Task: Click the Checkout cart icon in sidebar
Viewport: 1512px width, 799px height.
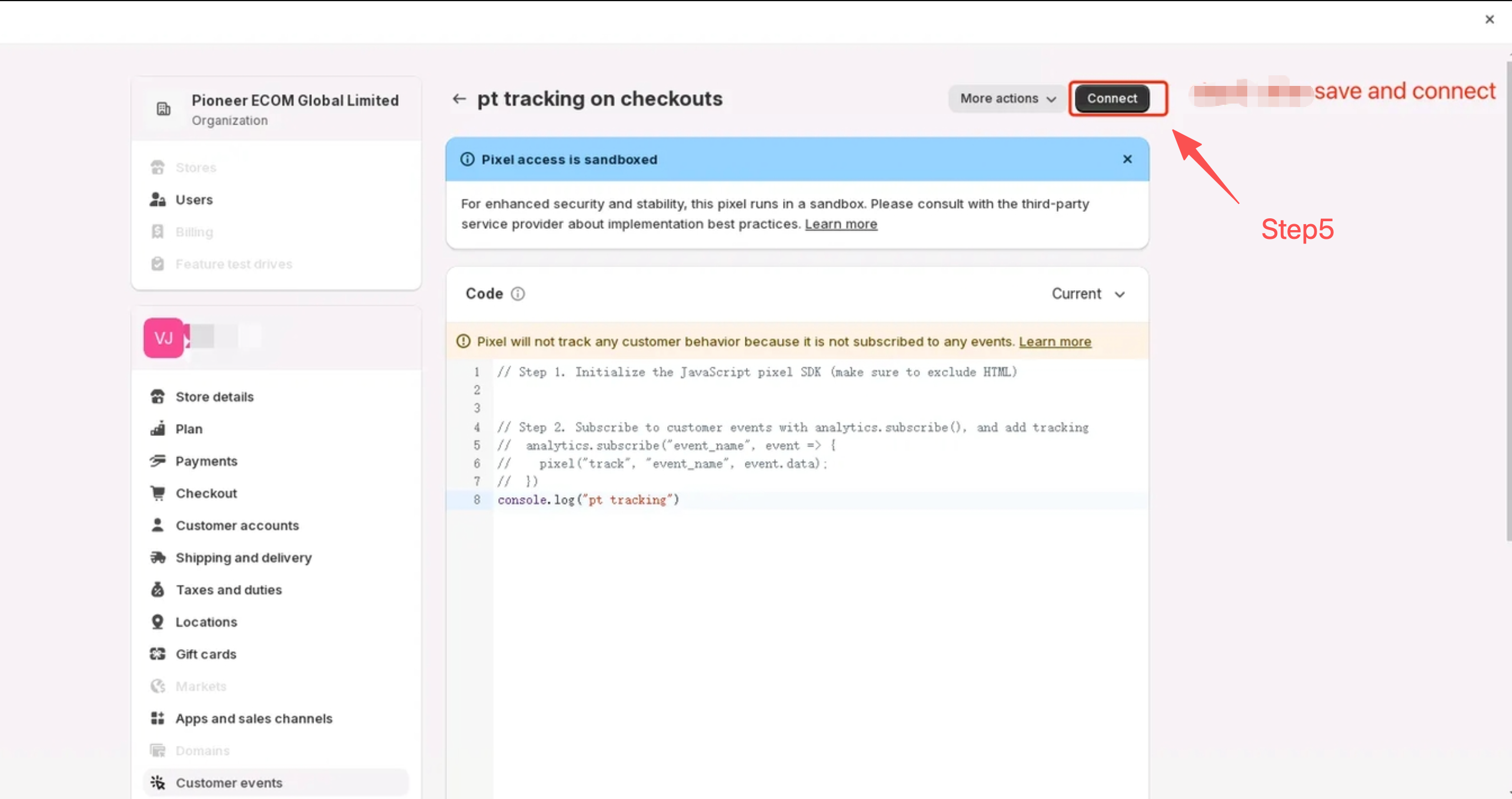Action: (158, 493)
